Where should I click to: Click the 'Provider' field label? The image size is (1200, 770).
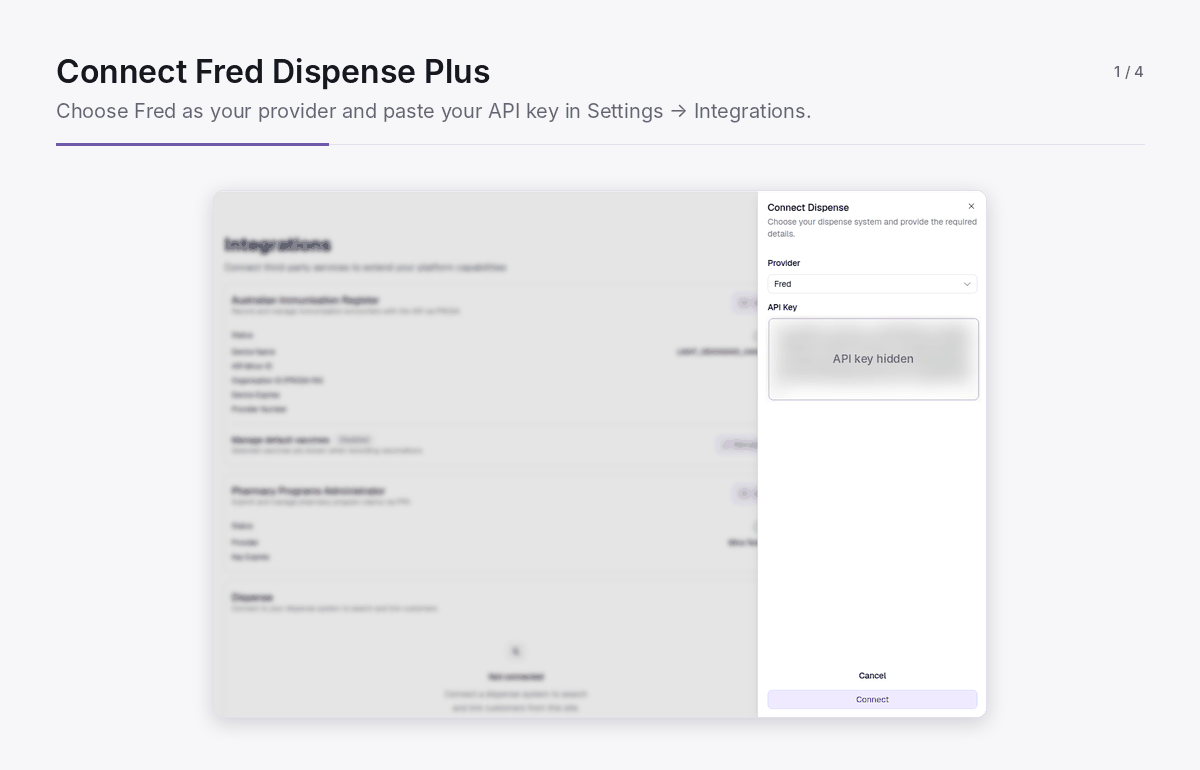pos(784,263)
